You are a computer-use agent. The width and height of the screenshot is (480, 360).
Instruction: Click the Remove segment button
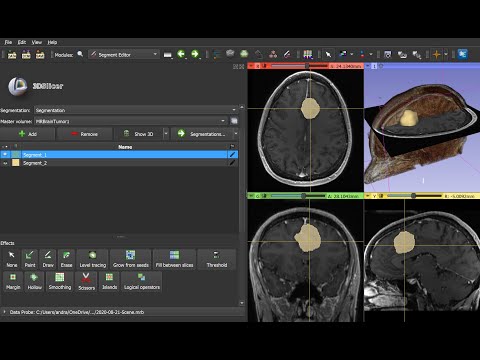pyautogui.click(x=84, y=134)
